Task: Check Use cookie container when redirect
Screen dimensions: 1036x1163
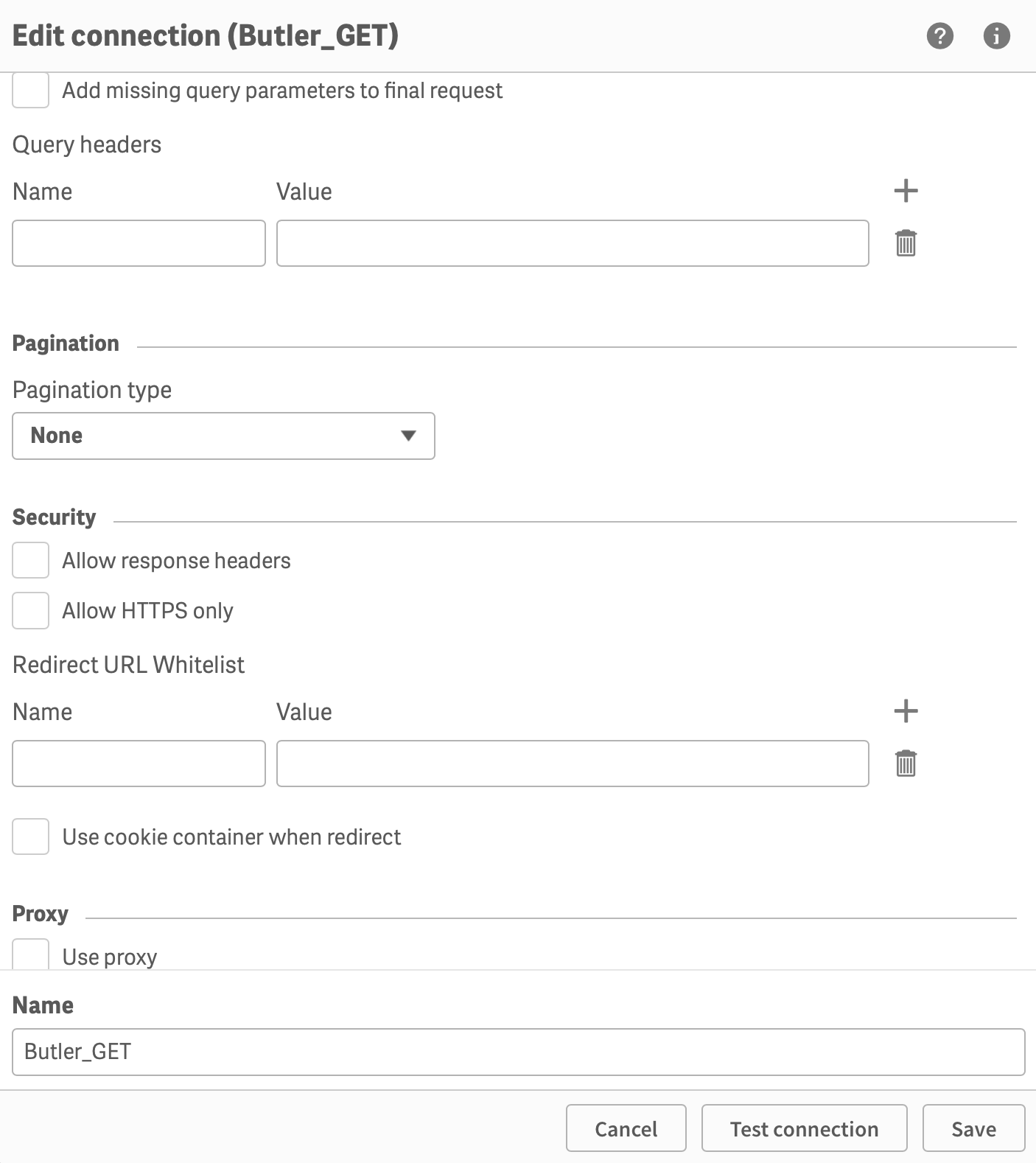Action: (31, 837)
